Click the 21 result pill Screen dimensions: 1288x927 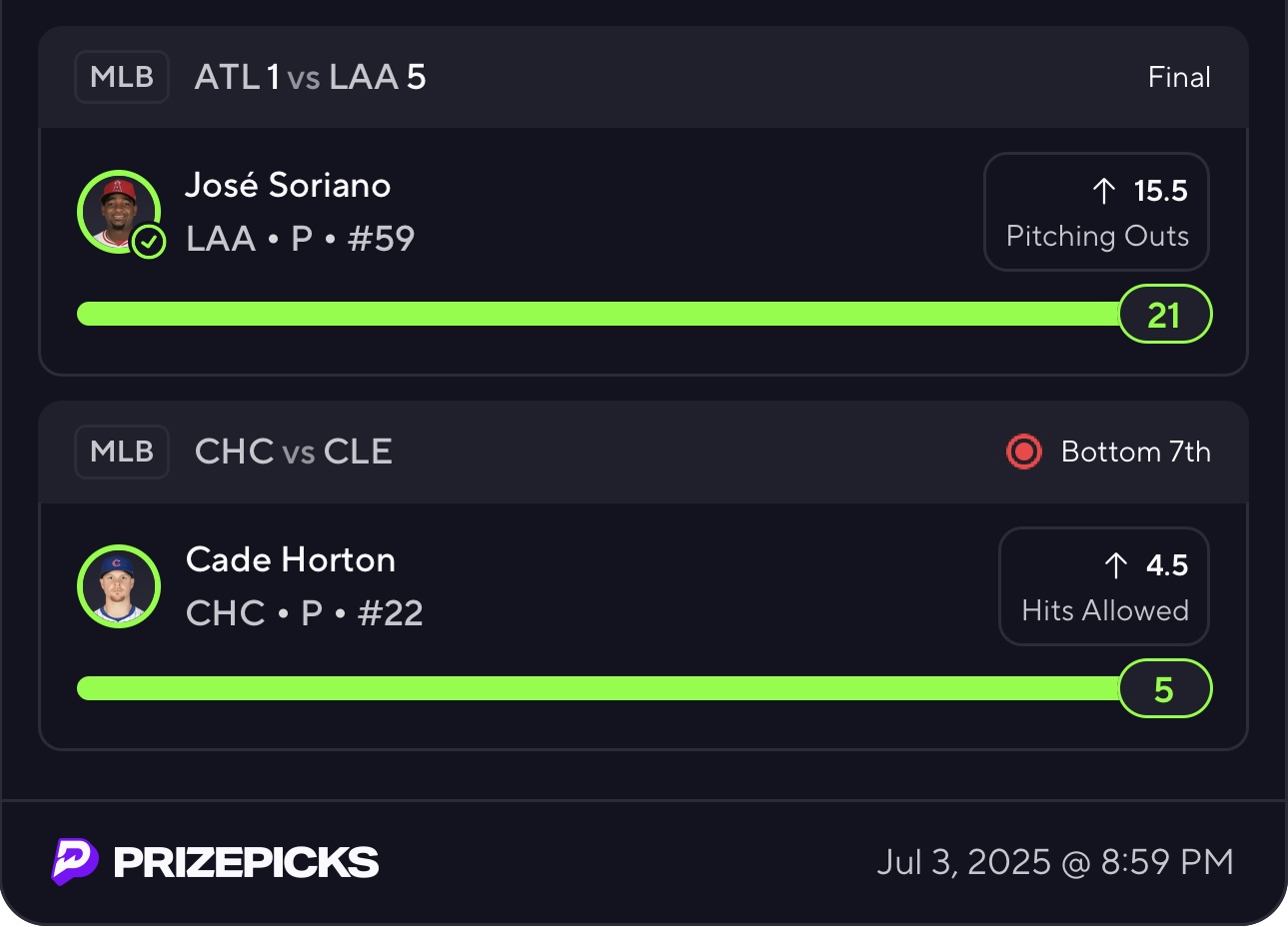point(1164,315)
